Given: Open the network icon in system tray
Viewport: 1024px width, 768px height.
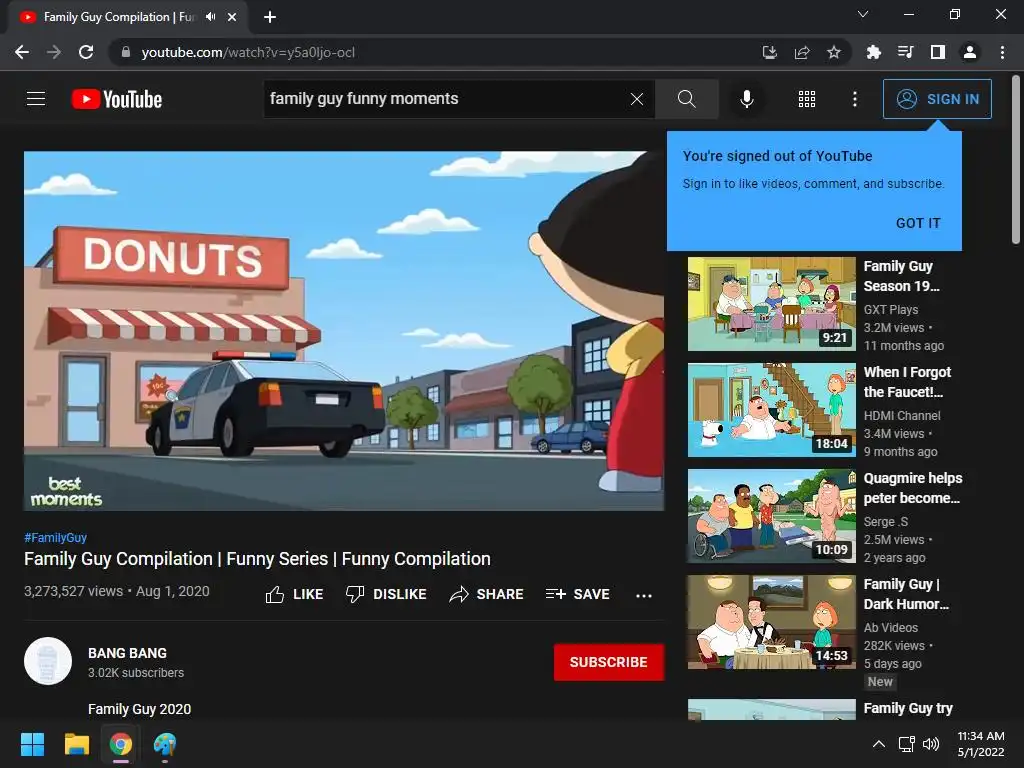Looking at the screenshot, I should coord(906,744).
